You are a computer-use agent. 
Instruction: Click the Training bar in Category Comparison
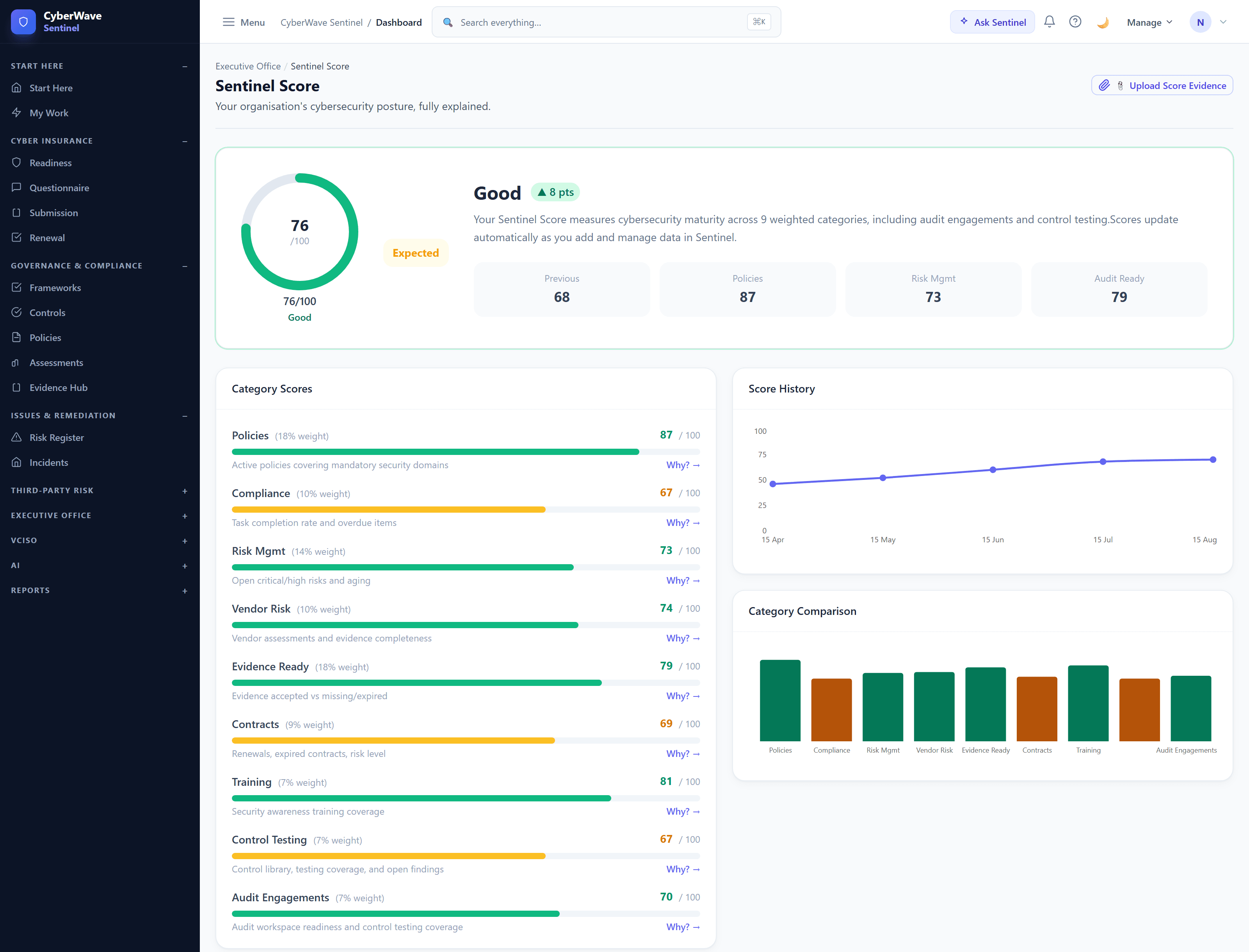(x=1088, y=703)
